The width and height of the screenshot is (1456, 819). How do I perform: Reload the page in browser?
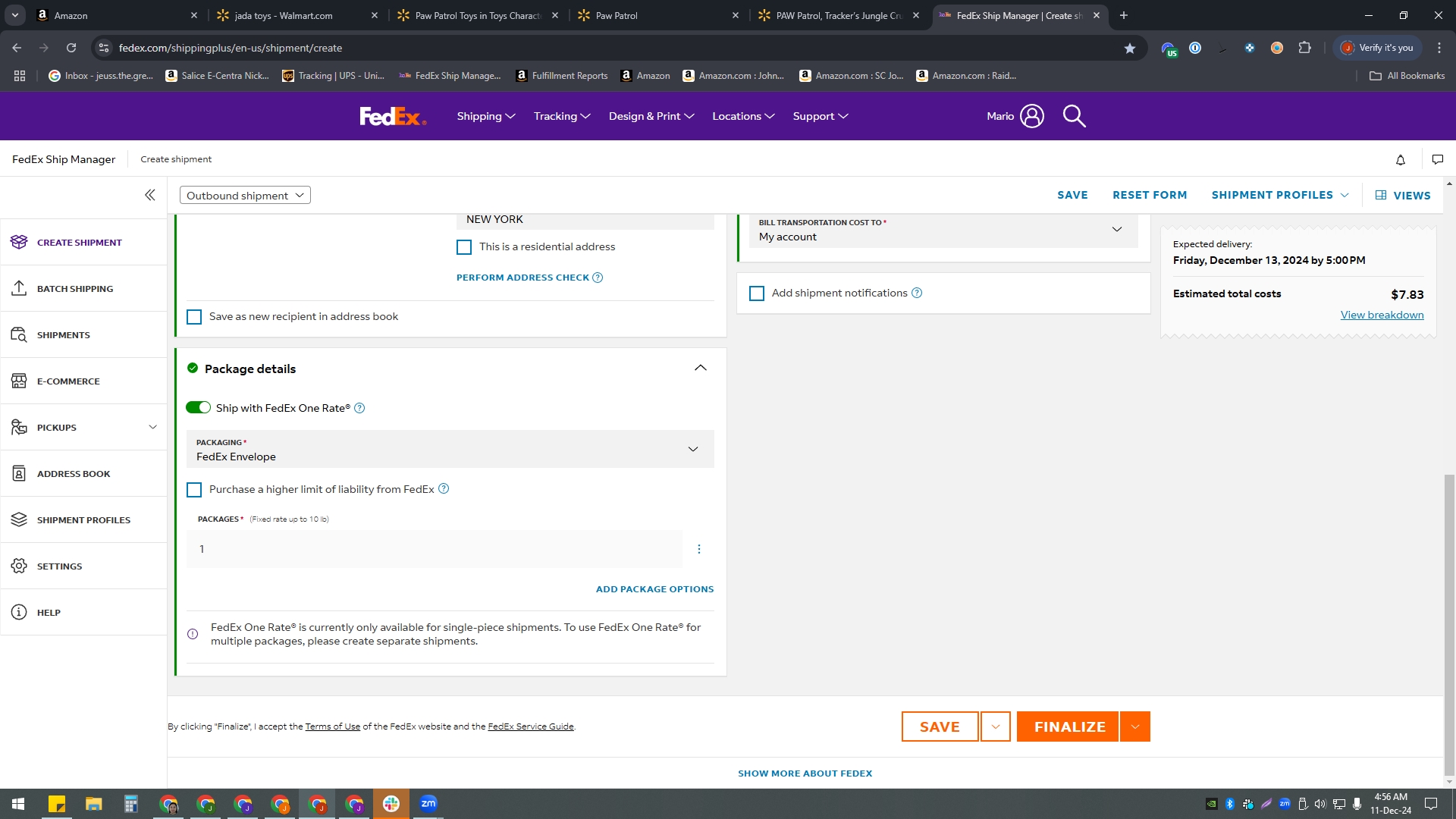(71, 48)
